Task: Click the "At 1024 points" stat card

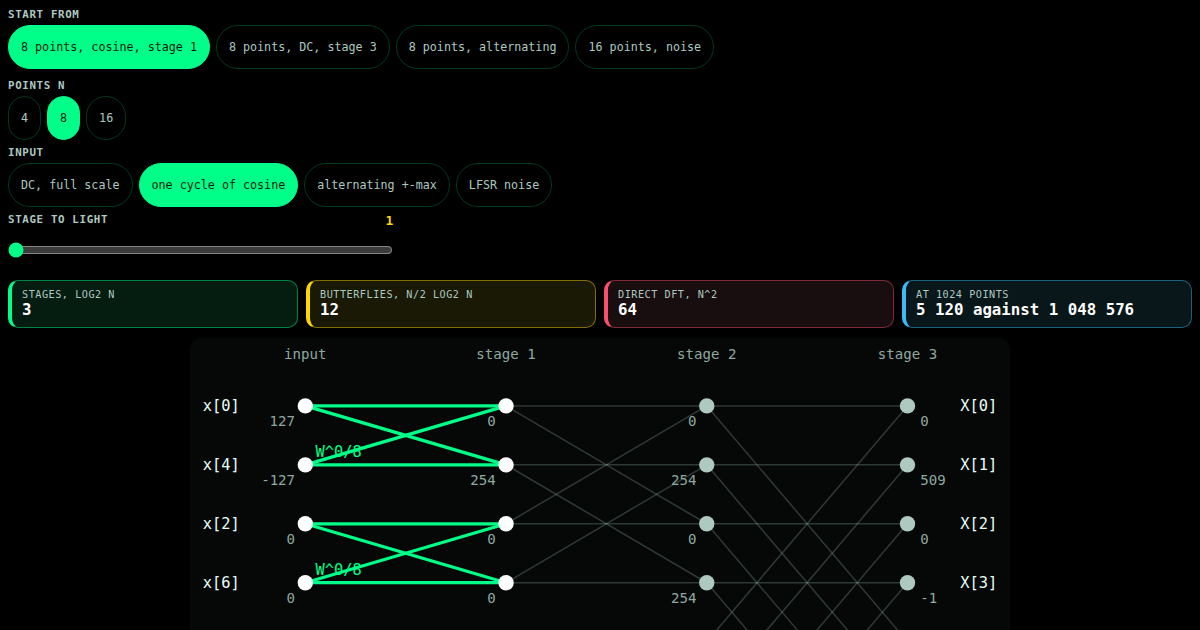Action: [x=1047, y=304]
